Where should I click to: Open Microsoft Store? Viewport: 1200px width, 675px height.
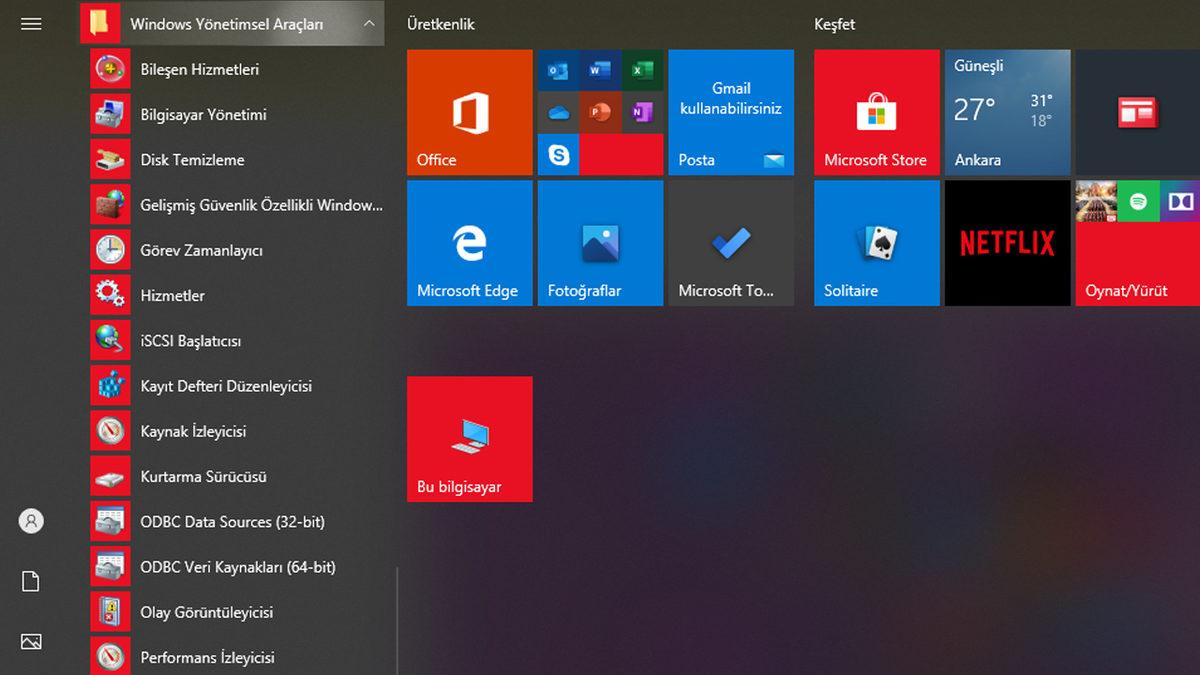point(876,112)
